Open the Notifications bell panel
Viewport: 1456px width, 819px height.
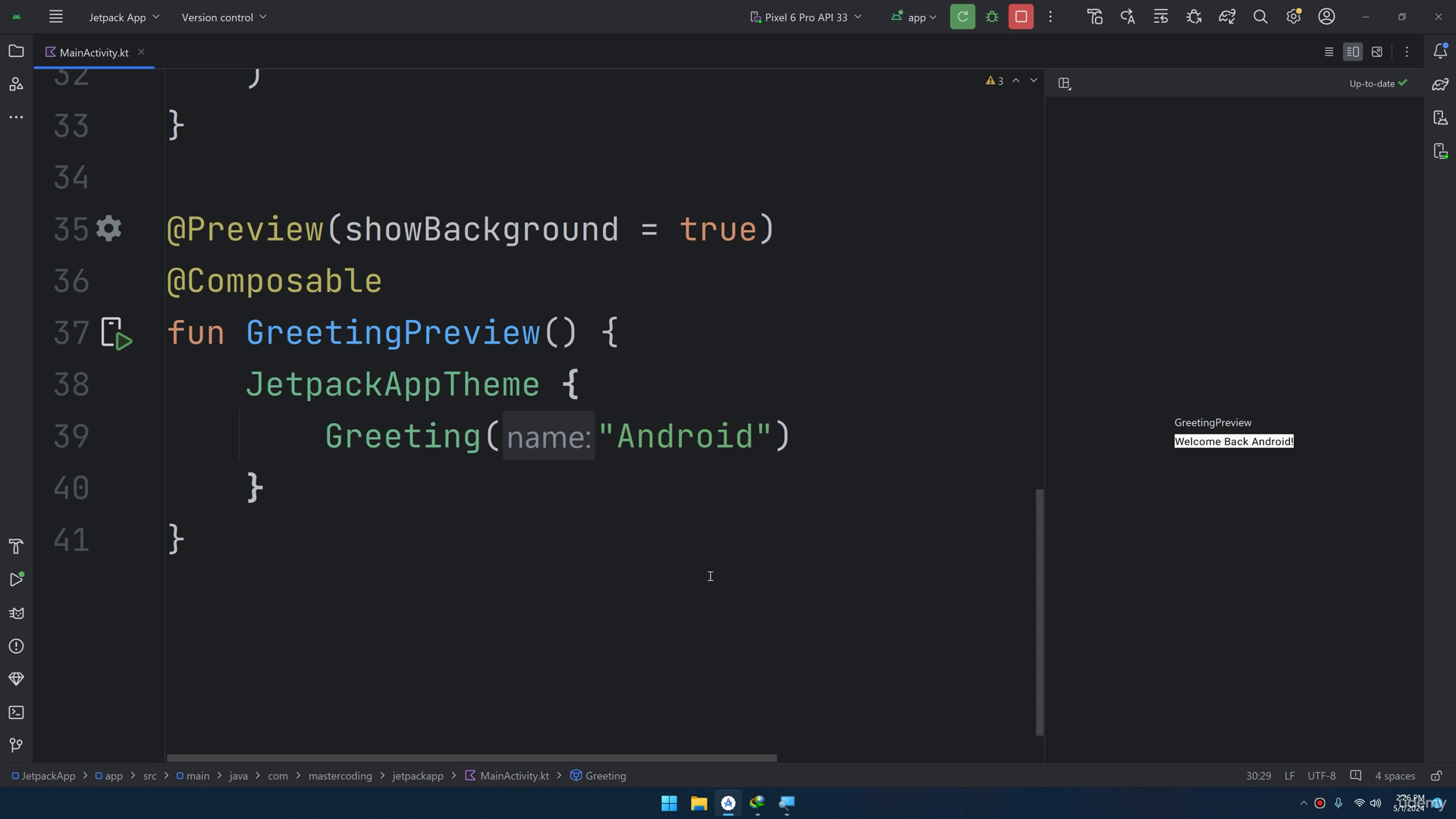click(x=1440, y=52)
